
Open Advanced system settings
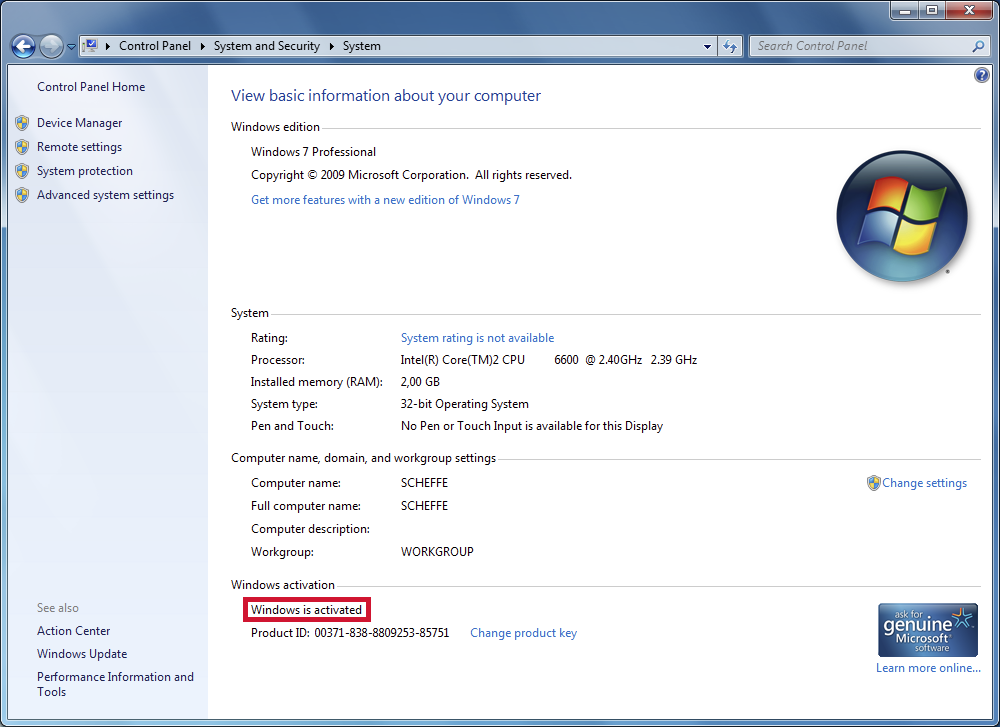coord(105,195)
